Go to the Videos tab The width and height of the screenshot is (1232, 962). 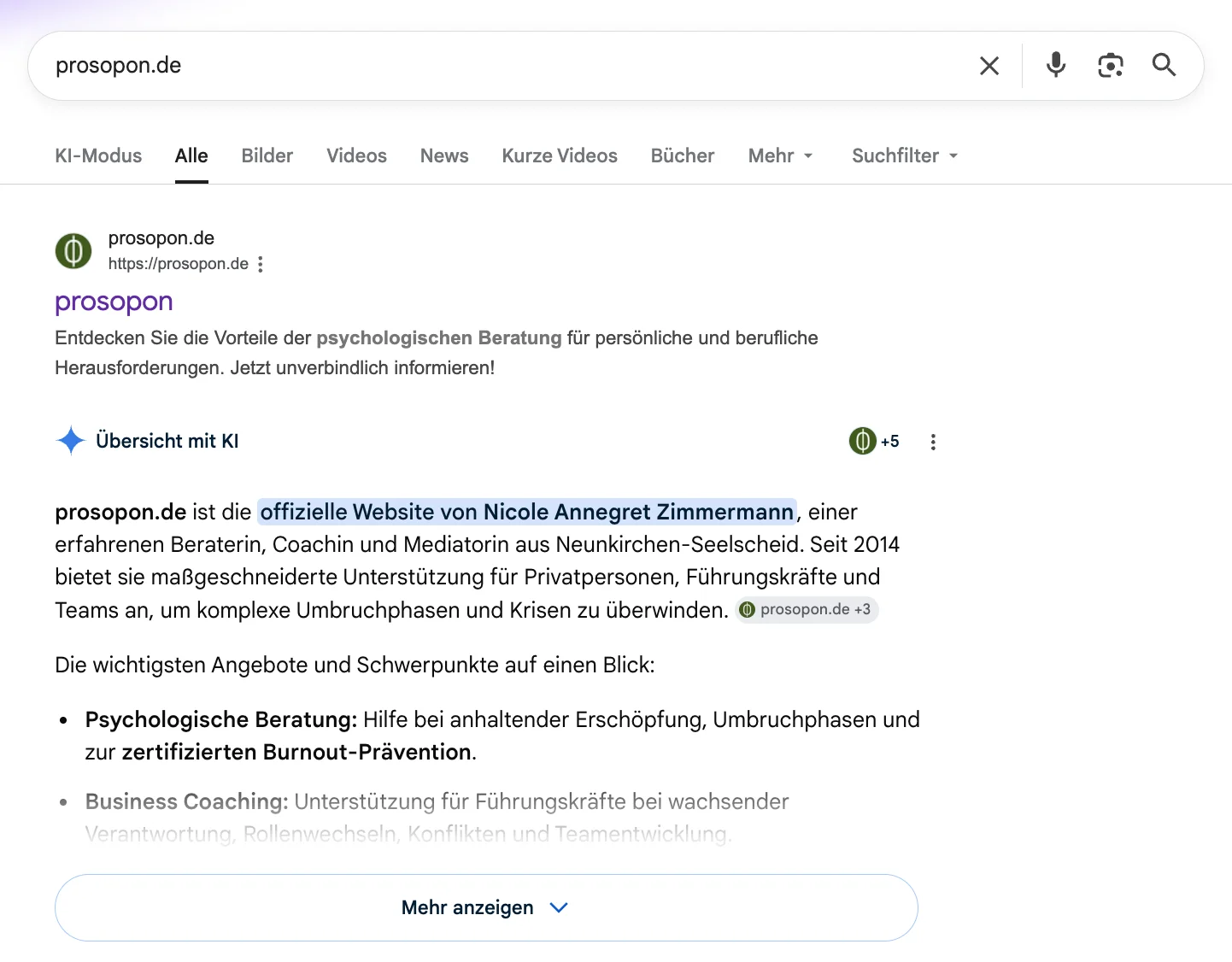click(x=356, y=155)
